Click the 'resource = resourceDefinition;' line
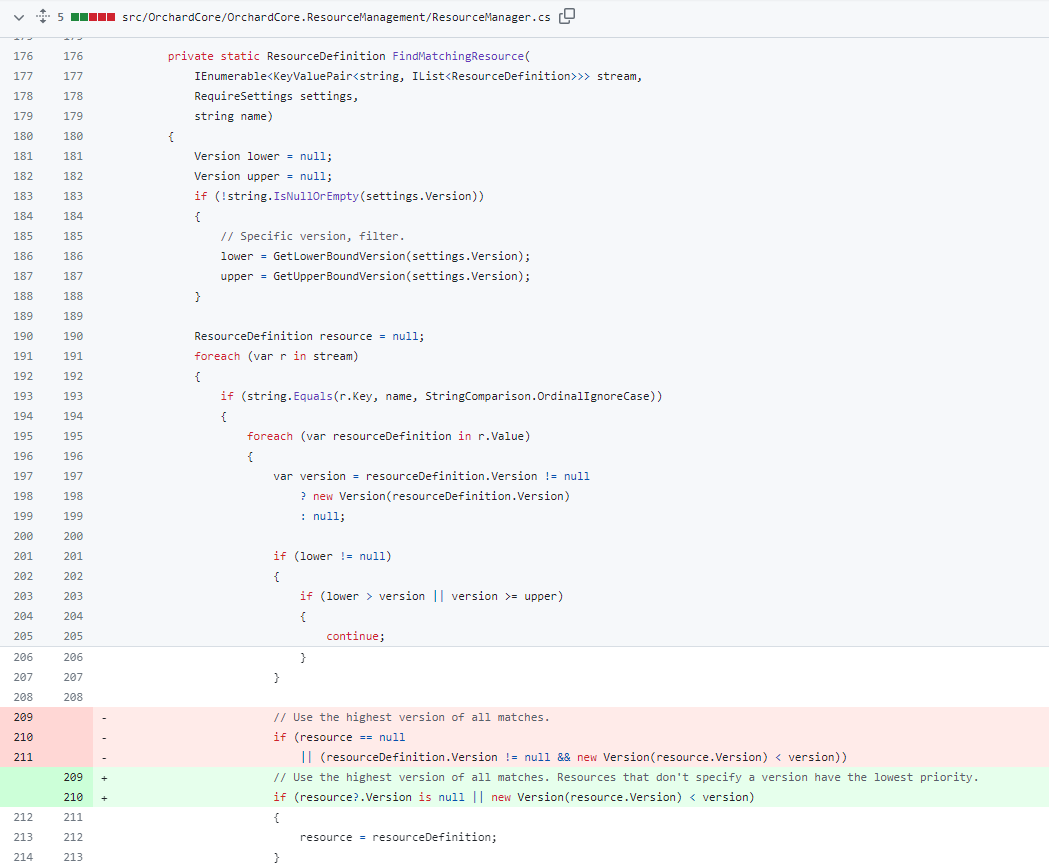 pyautogui.click(x=398, y=838)
